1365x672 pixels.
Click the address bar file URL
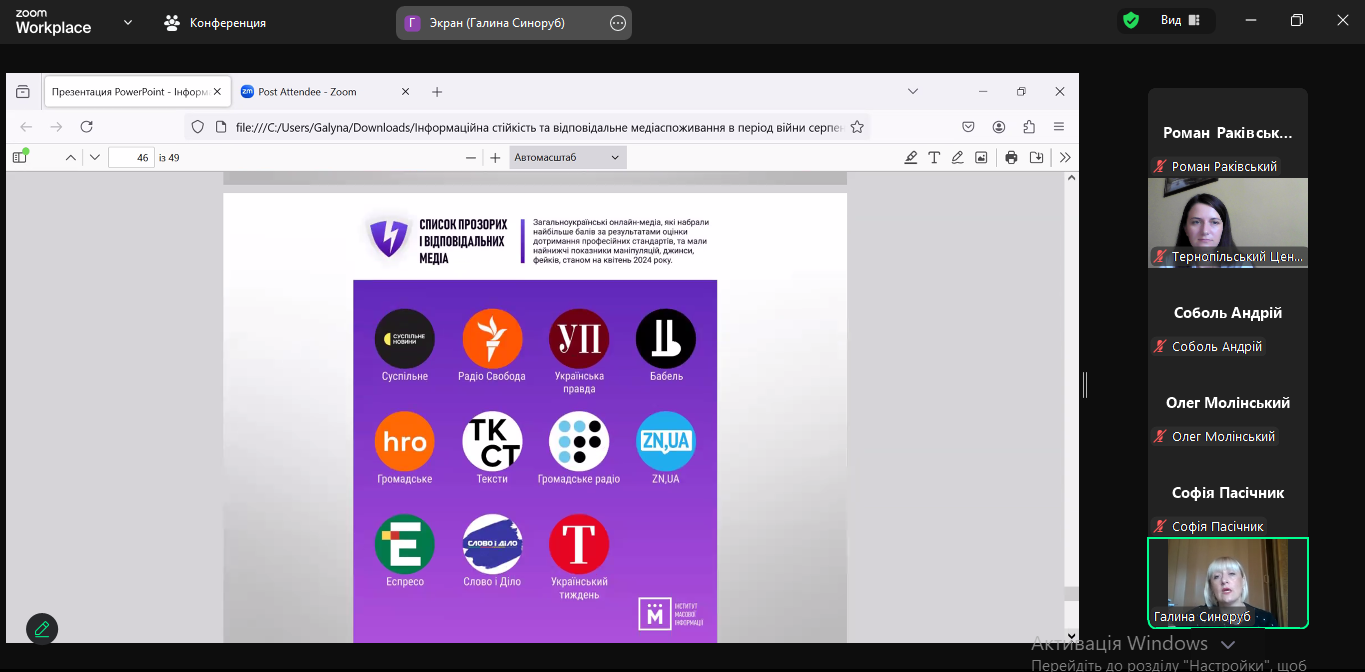point(538,127)
